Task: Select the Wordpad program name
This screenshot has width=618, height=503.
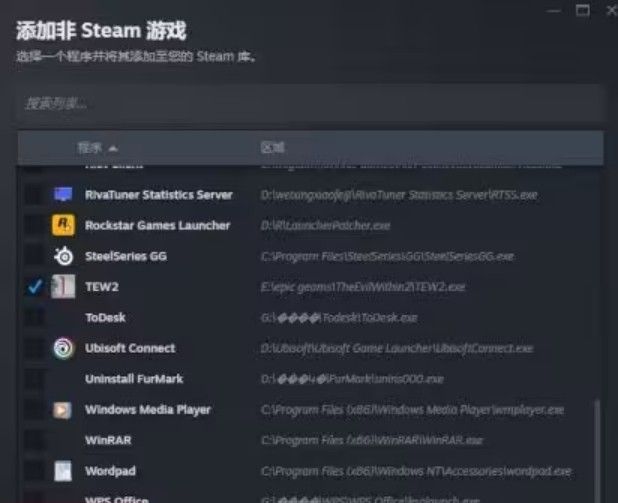Action: [110, 471]
